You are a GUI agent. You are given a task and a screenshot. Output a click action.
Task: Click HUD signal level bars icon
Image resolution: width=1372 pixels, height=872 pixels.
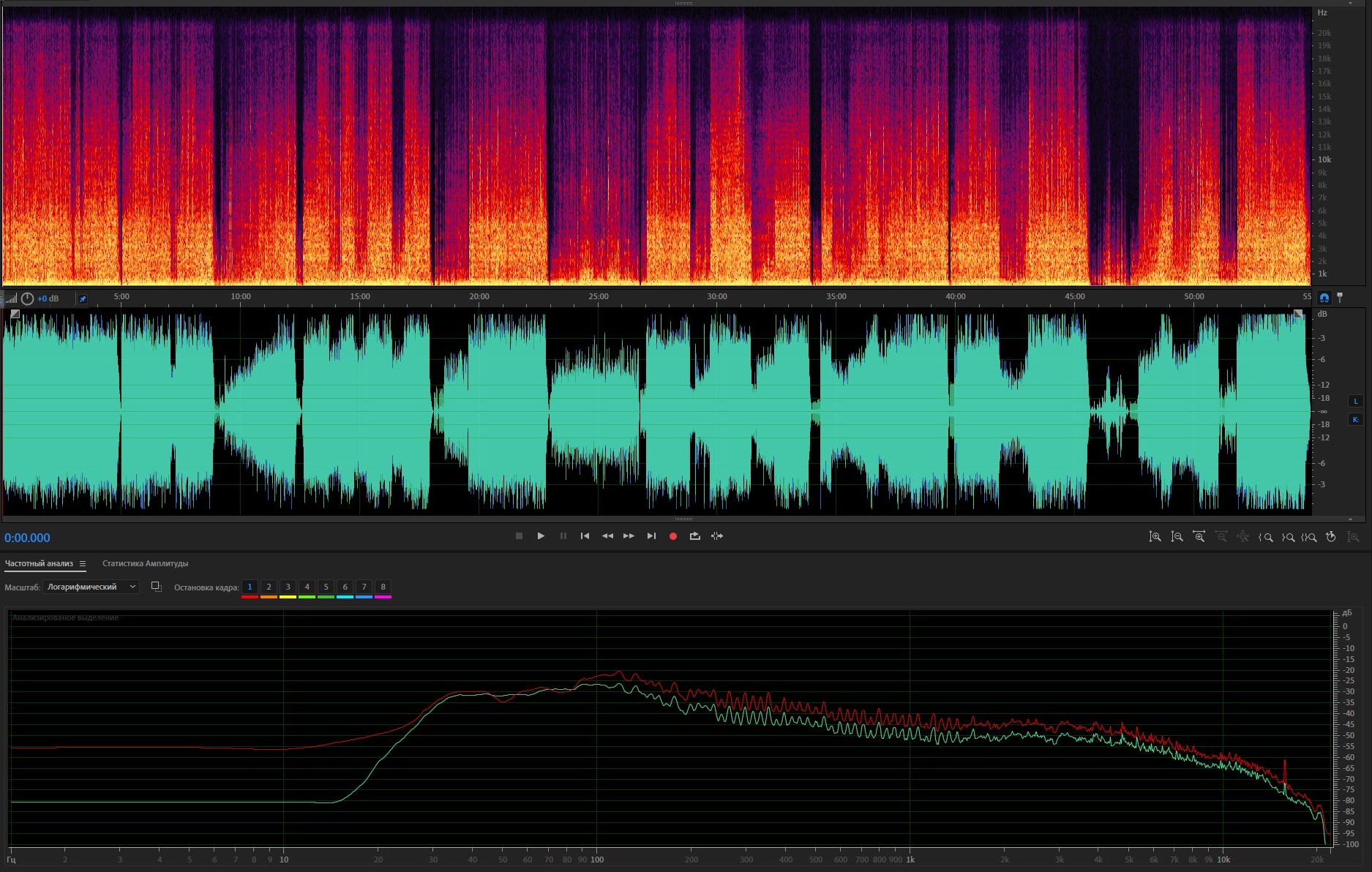pyautogui.click(x=11, y=298)
